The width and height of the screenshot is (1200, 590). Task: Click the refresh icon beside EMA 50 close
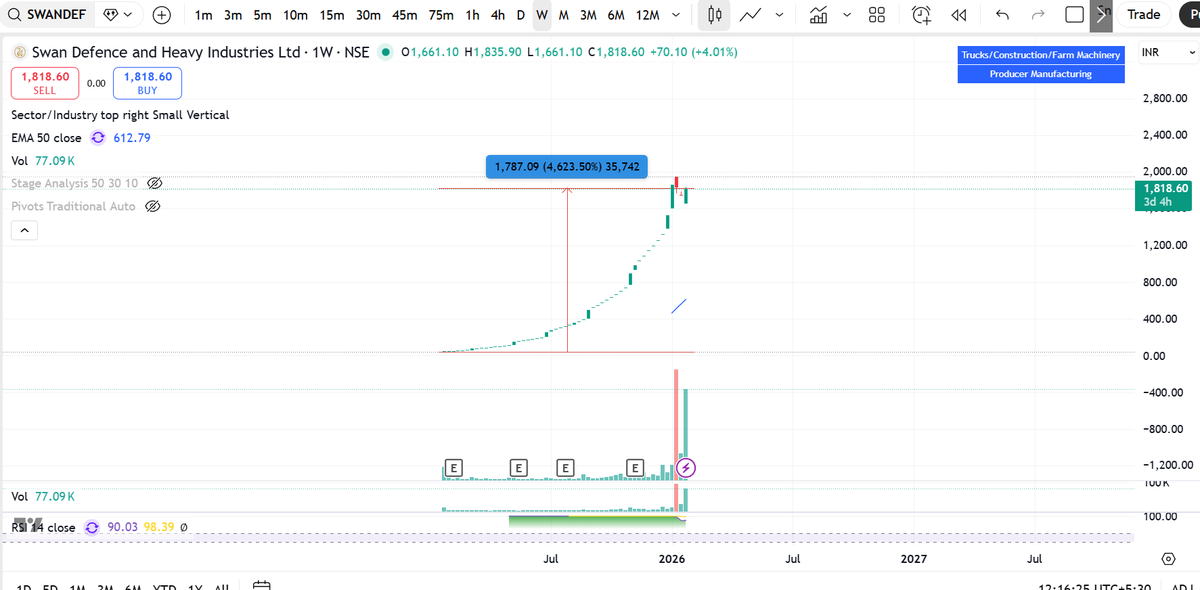(98, 138)
